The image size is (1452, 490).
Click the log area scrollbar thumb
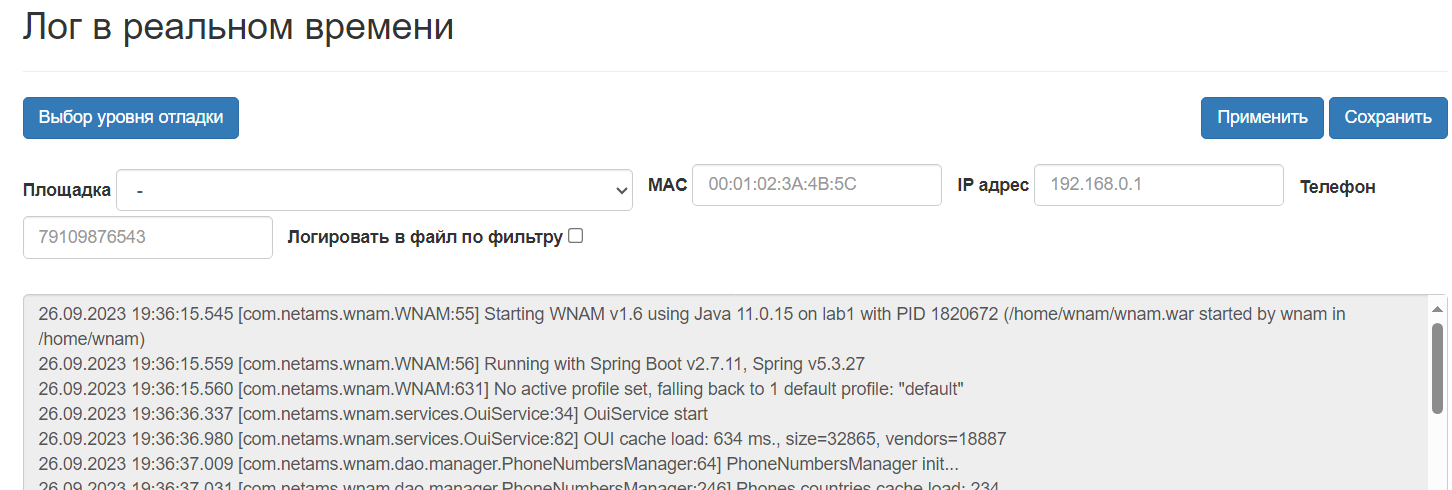[1438, 365]
